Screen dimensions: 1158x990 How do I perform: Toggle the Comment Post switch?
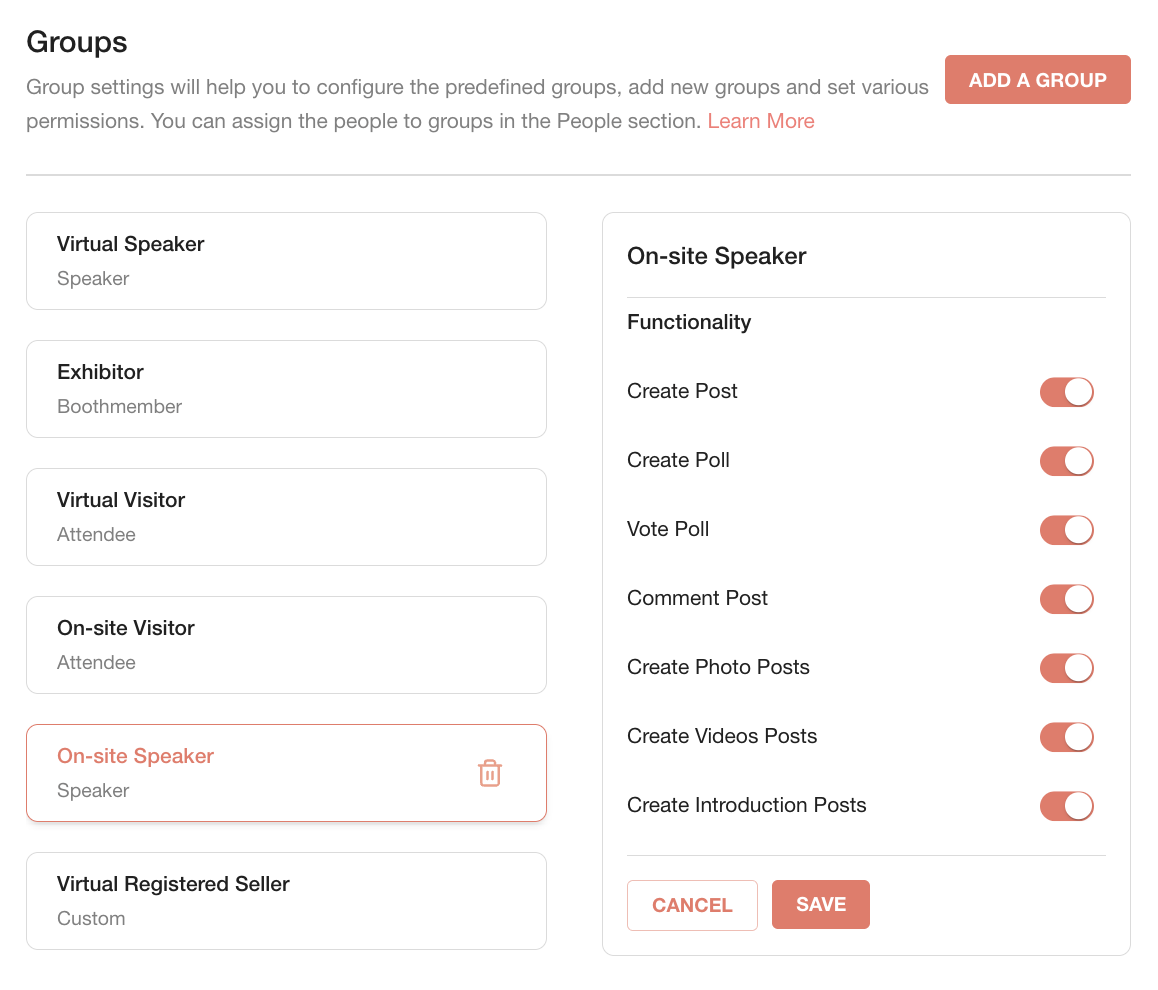1066,599
